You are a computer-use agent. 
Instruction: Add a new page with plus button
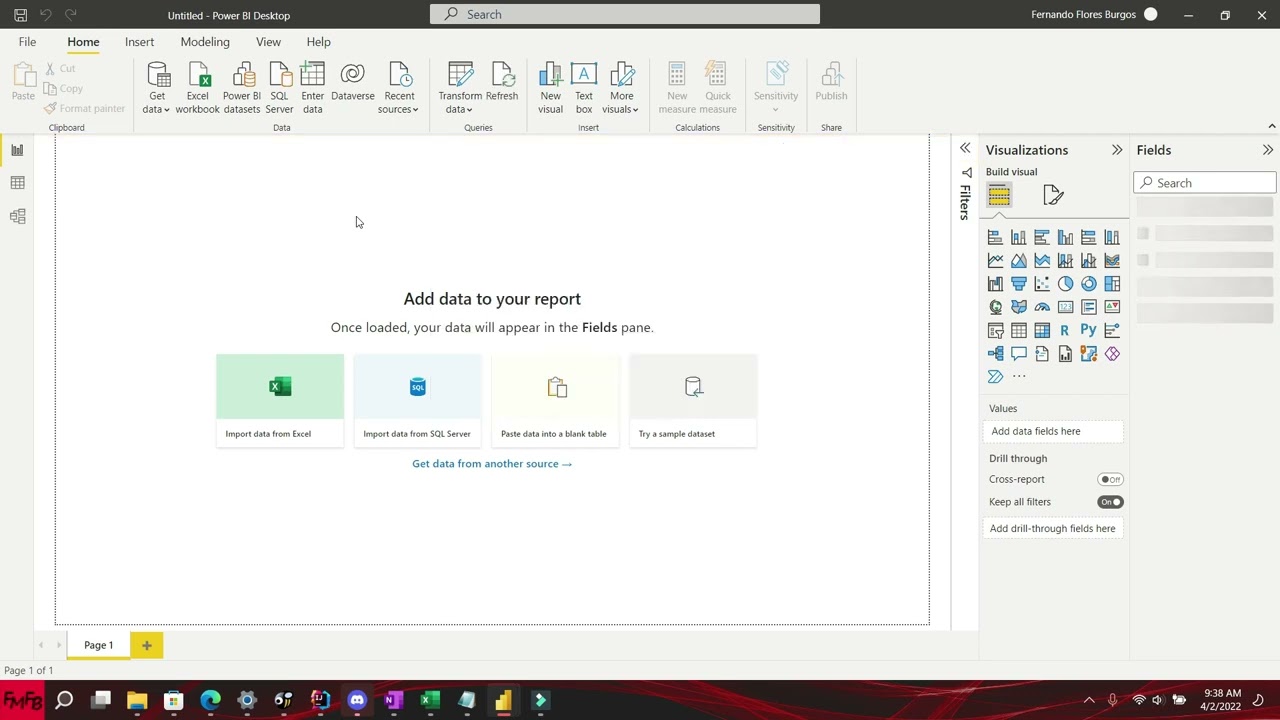[146, 645]
